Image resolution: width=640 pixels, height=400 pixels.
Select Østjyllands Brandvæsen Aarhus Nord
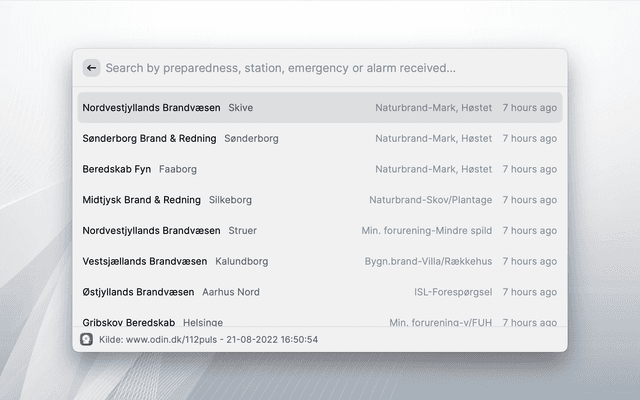pyautogui.click(x=320, y=292)
